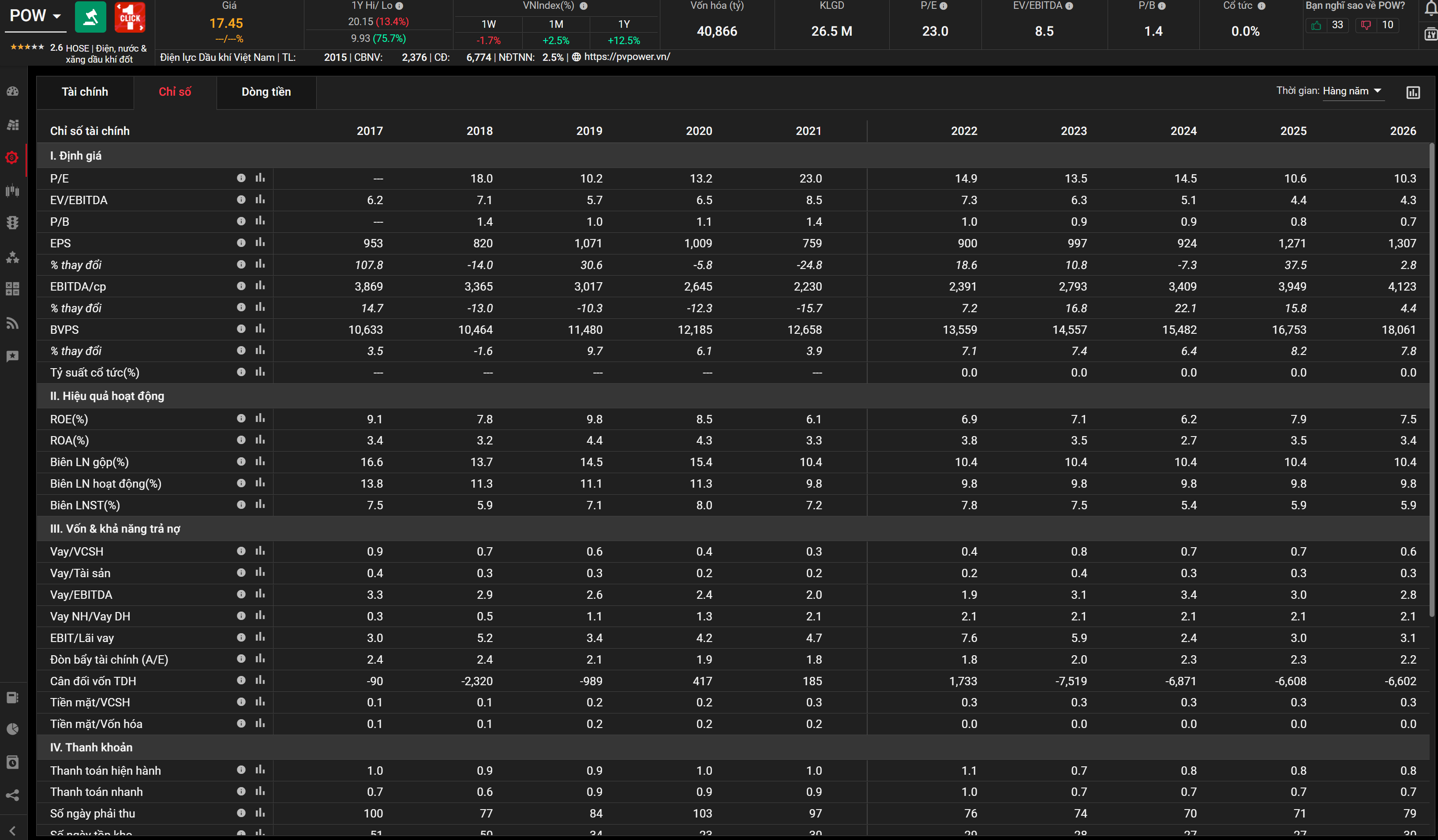Click the green gavel icon beside POW
The width and height of the screenshot is (1438, 840).
point(91,17)
